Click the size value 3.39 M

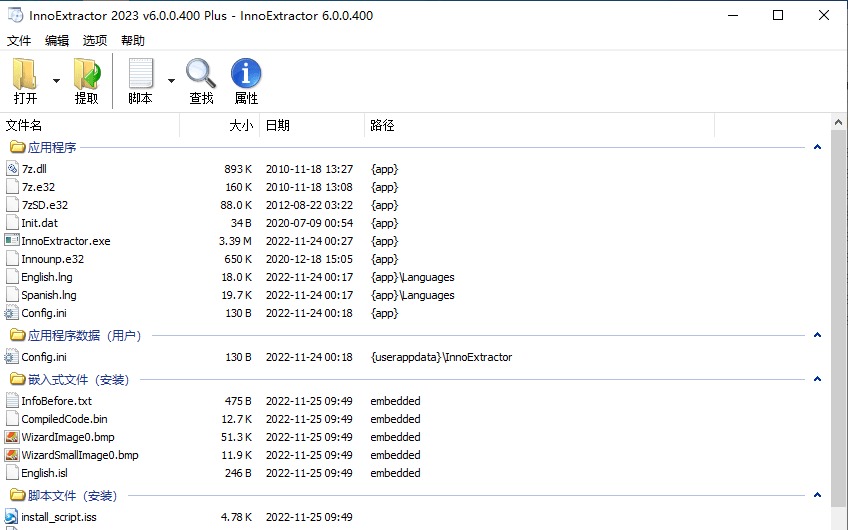pyautogui.click(x=235, y=241)
